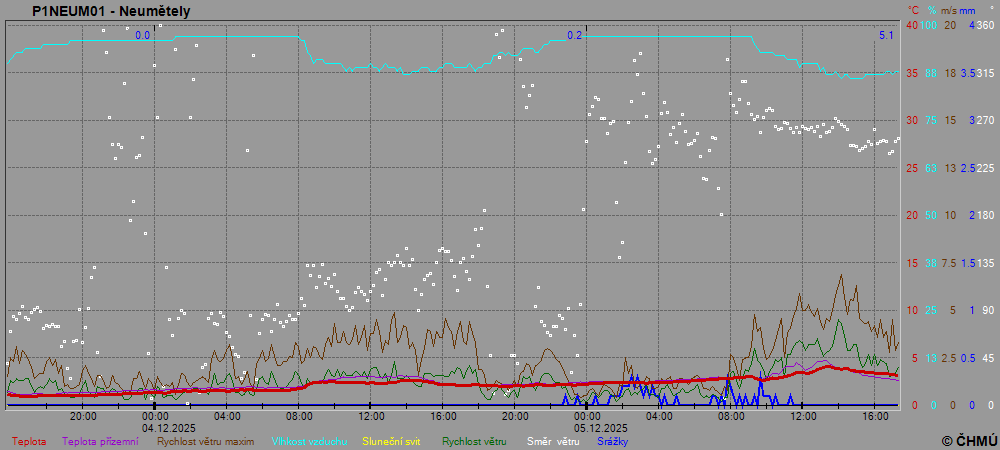Screen dimensions: 1000x450
Task: Click the red 40 temperature axis value
Action: [x=911, y=25]
